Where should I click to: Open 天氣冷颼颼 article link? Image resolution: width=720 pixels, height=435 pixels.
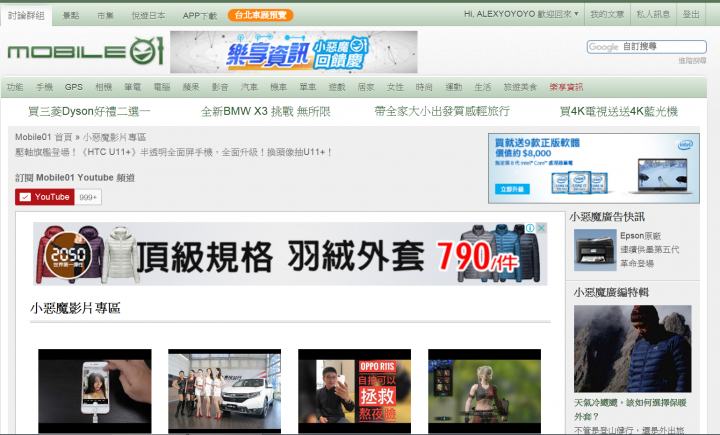coord(630,409)
